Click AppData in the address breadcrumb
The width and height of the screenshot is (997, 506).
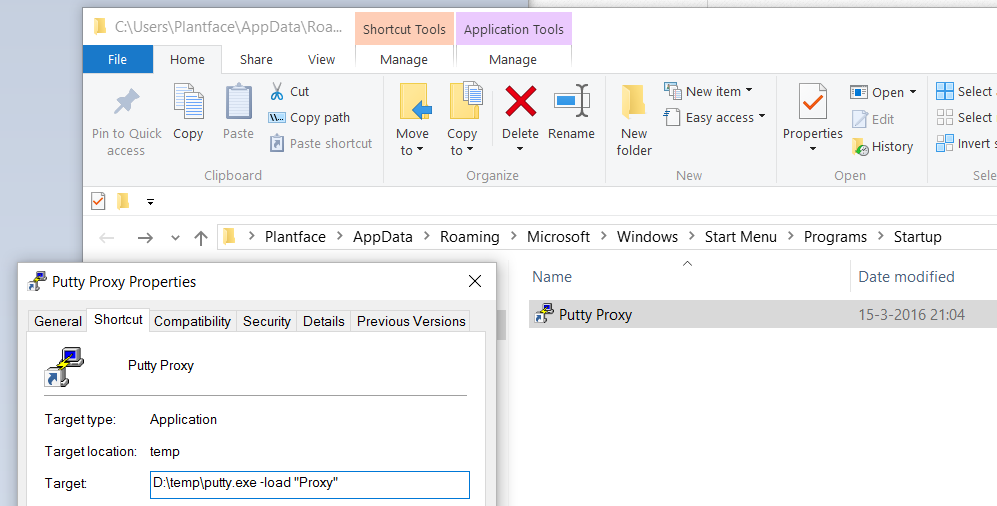click(x=383, y=237)
